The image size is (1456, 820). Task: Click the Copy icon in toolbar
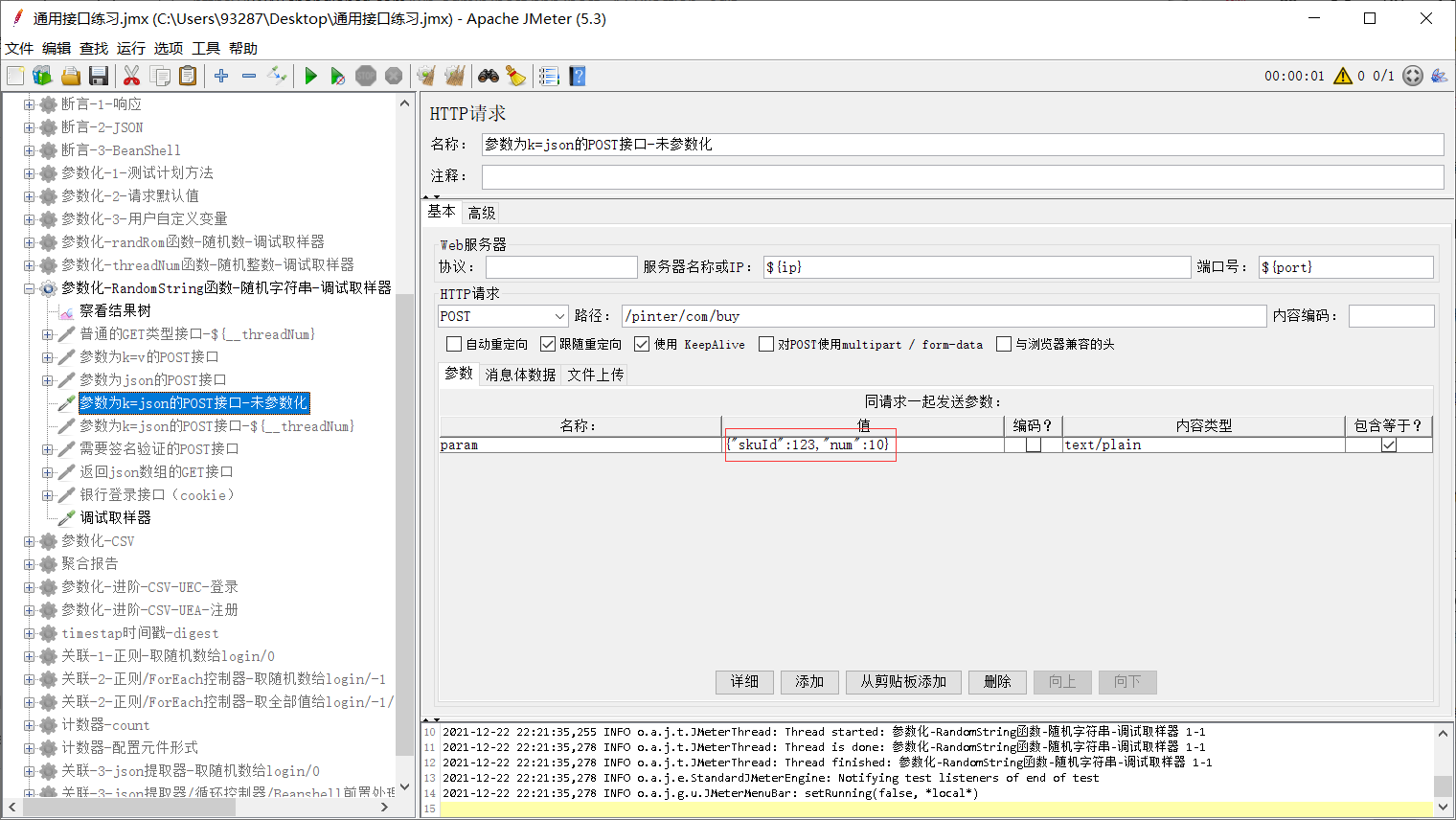point(160,76)
